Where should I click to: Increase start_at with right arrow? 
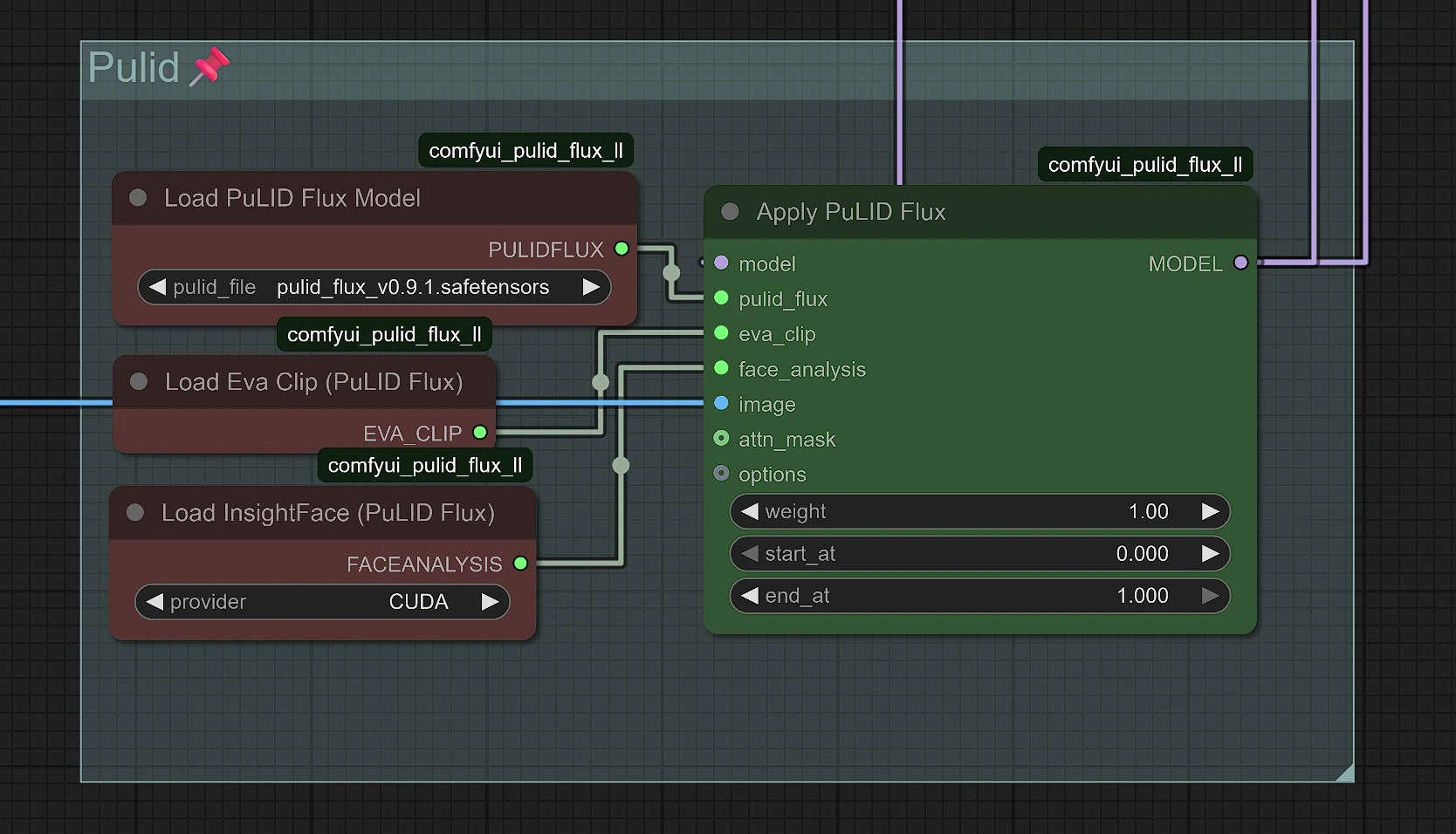click(x=1210, y=553)
